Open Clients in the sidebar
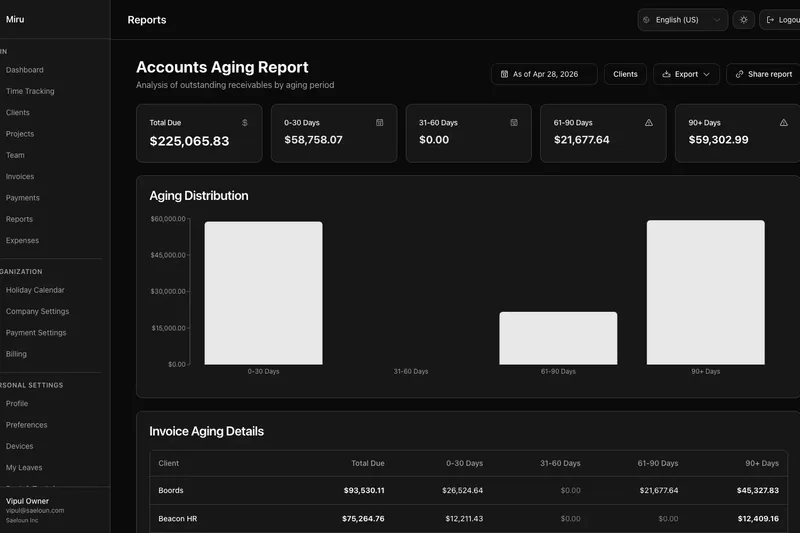Viewport: 800px width, 533px height. pyautogui.click(x=18, y=113)
